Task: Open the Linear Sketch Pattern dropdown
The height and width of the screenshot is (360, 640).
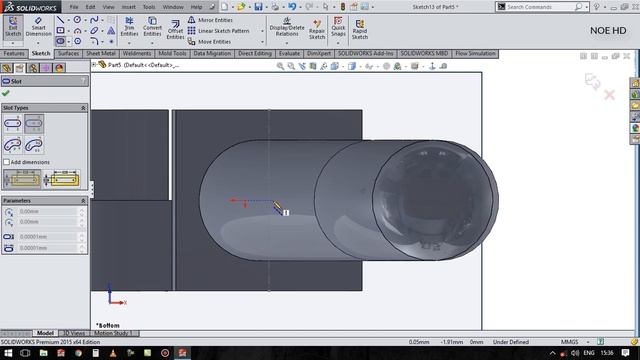Action: 262,31
